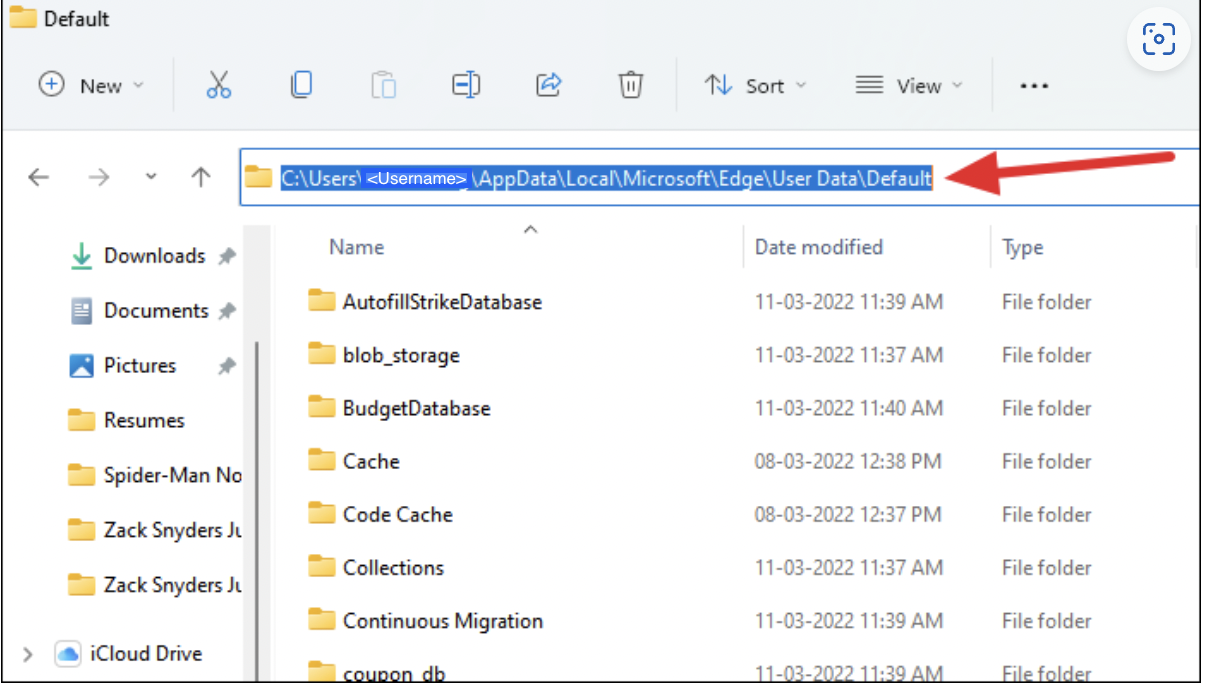Click the folder icon inside the address bar

(257, 177)
